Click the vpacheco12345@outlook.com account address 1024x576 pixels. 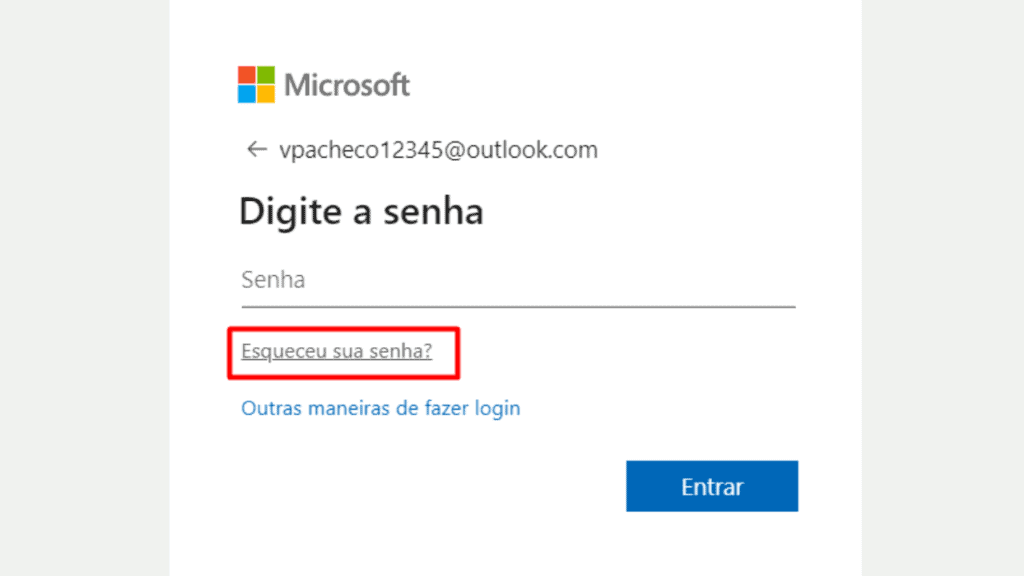[438, 150]
